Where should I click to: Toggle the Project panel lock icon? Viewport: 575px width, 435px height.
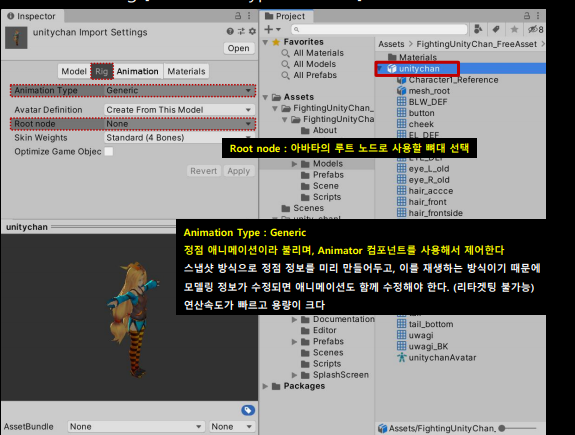tap(527, 15)
